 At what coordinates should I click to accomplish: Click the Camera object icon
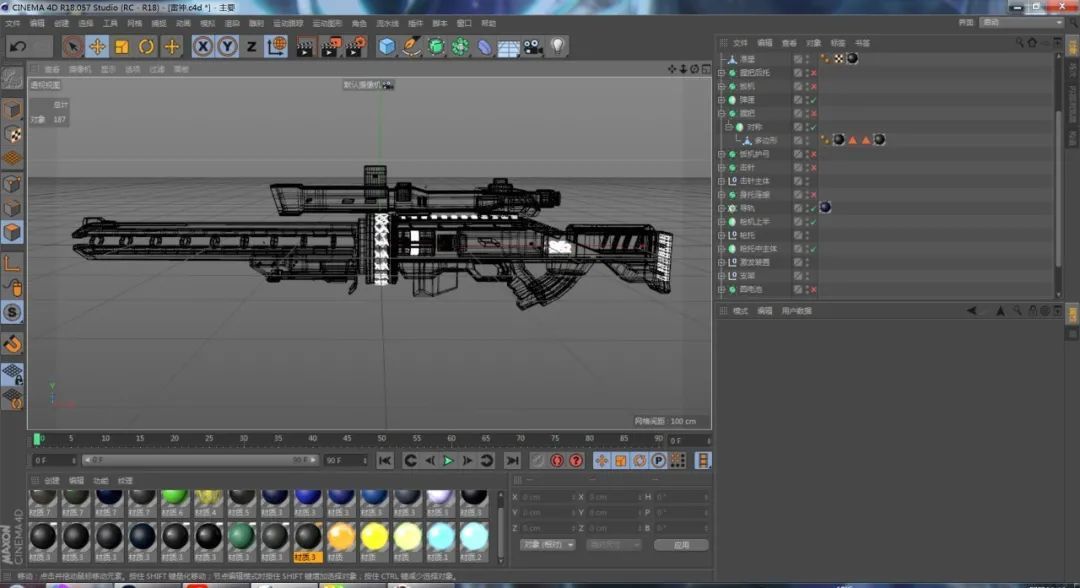click(533, 46)
